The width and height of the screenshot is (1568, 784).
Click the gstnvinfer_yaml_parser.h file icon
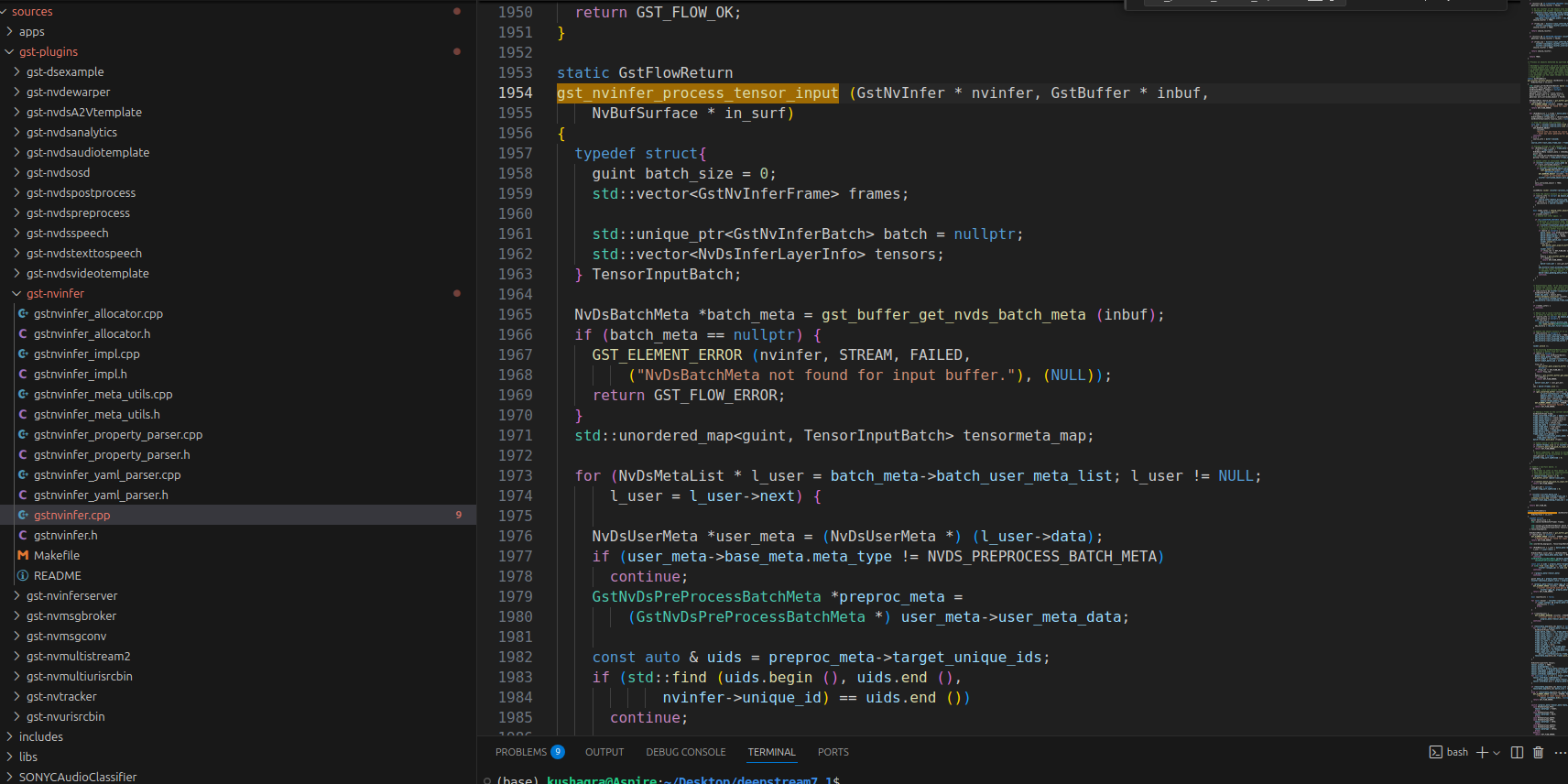23,495
